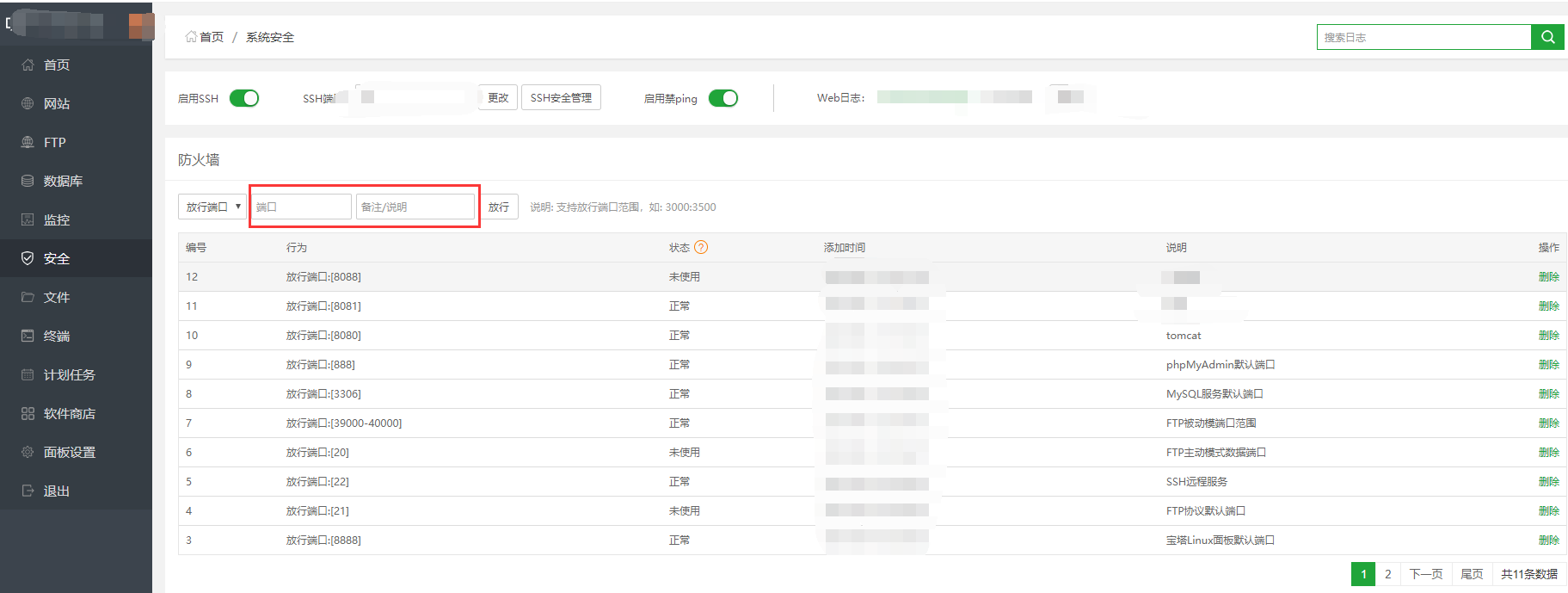This screenshot has width=1568, height=593.
Task: Click the FTP sidebar icon
Action: click(28, 142)
